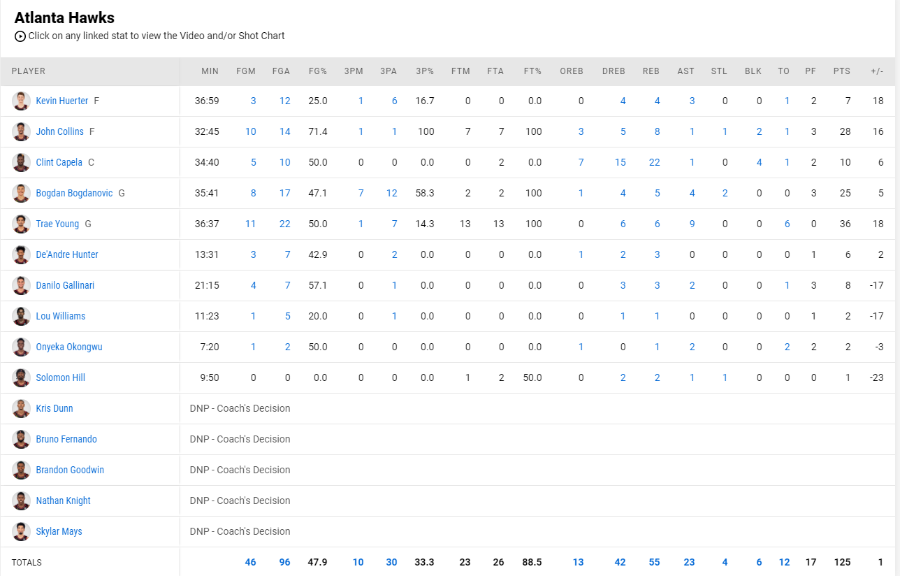Click the MIN column header
This screenshot has width=900, height=576.
(x=210, y=71)
